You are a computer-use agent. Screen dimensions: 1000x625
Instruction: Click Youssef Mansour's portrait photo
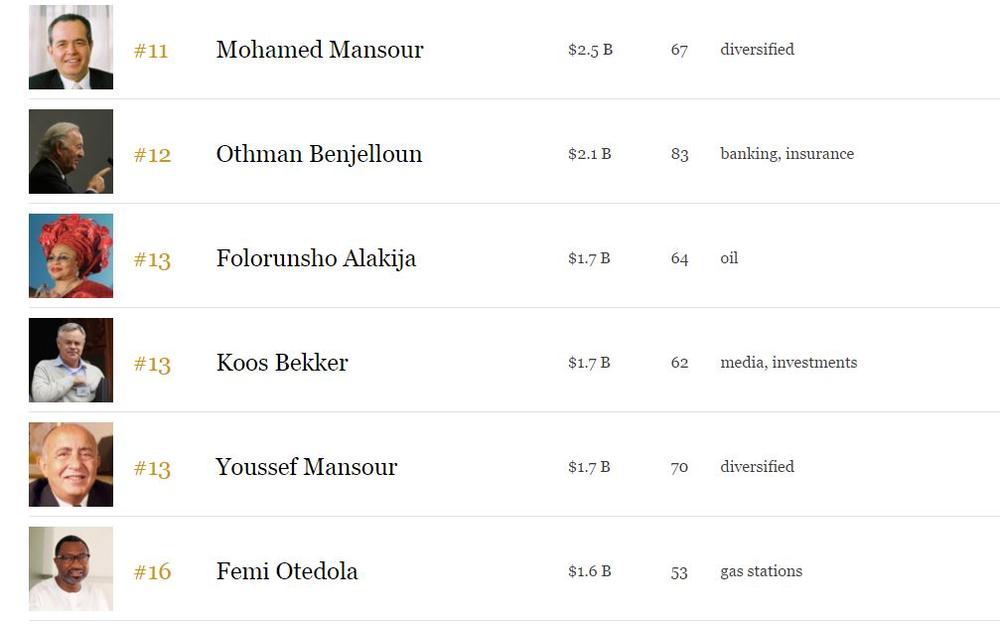click(x=71, y=464)
